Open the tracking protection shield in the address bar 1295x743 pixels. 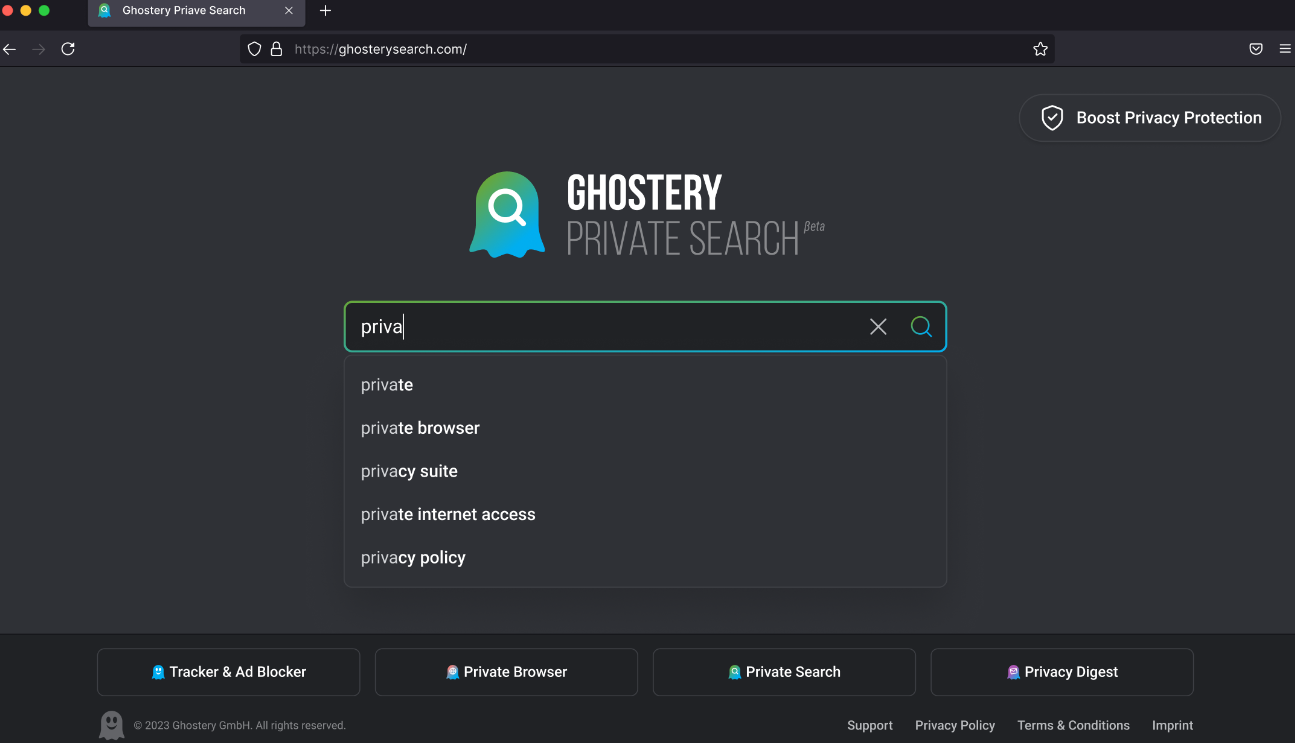click(x=254, y=49)
